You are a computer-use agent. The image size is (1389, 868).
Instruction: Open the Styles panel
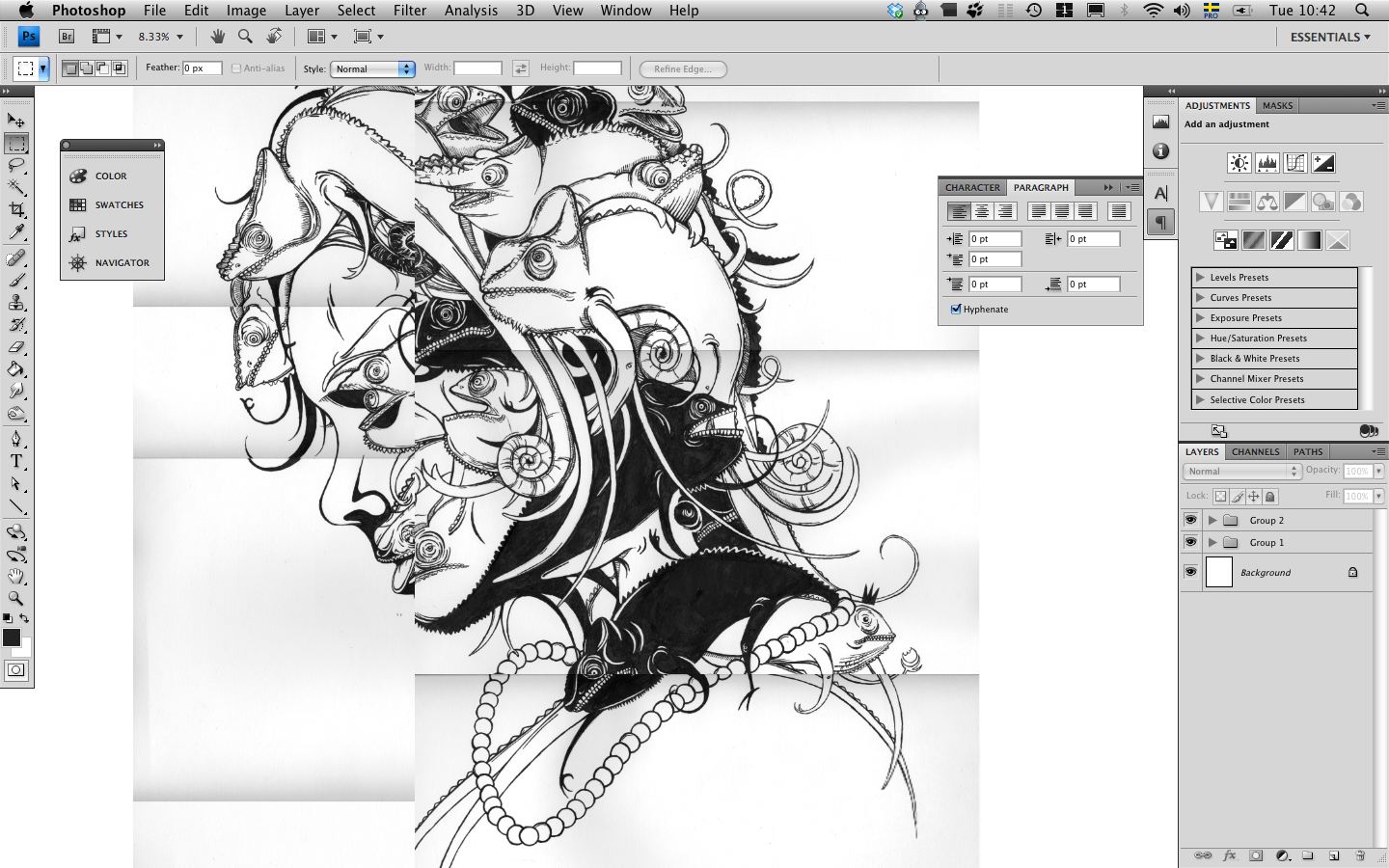click(112, 234)
